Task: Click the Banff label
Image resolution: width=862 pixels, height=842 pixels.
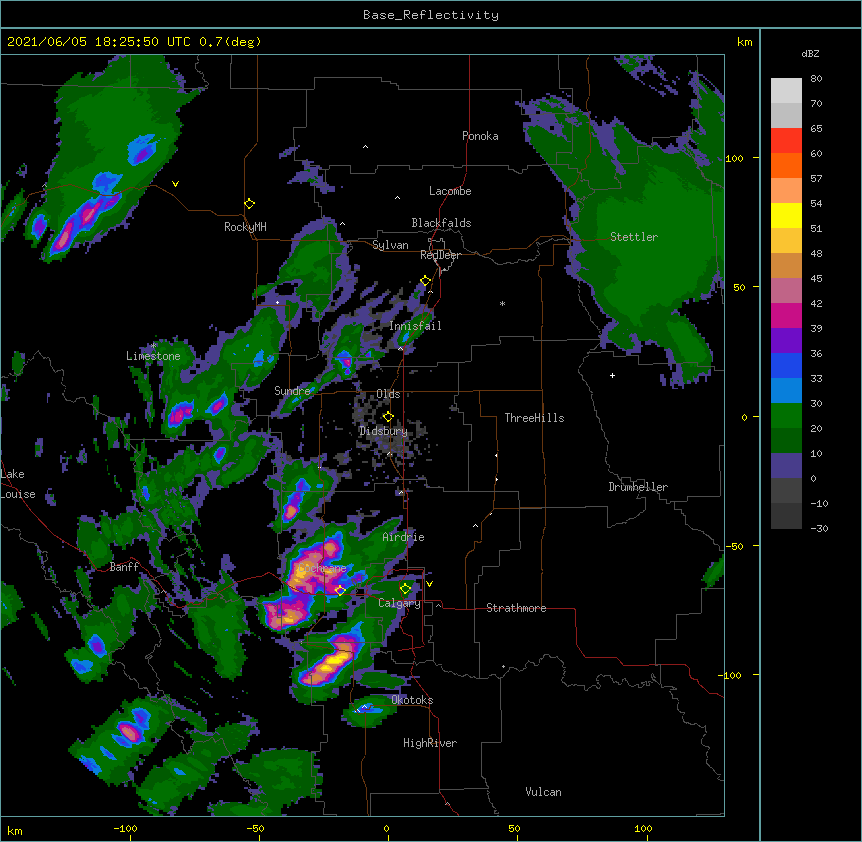Action: (x=124, y=567)
